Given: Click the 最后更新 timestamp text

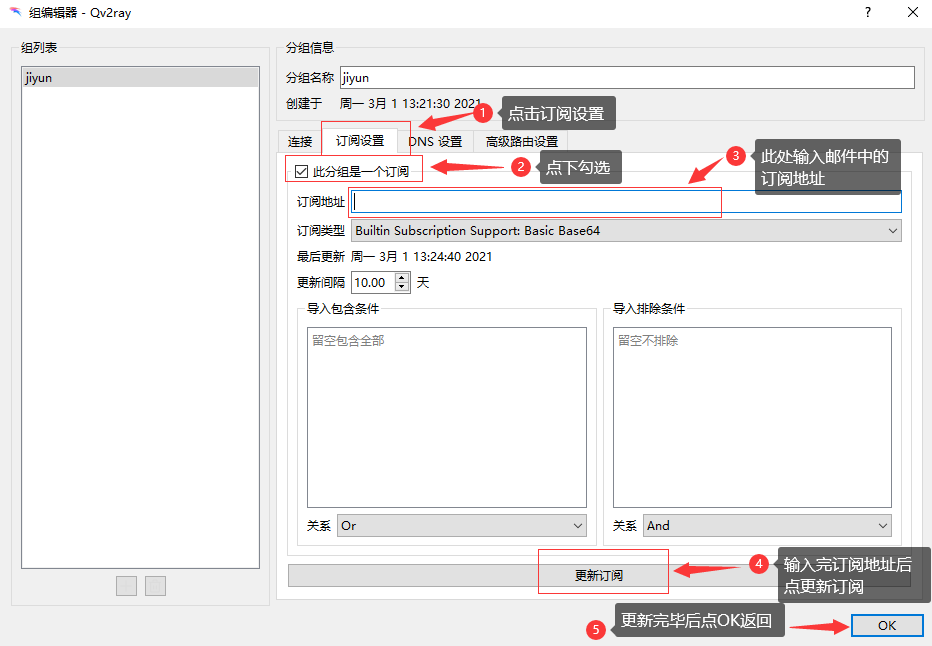Looking at the screenshot, I should click(421, 257).
